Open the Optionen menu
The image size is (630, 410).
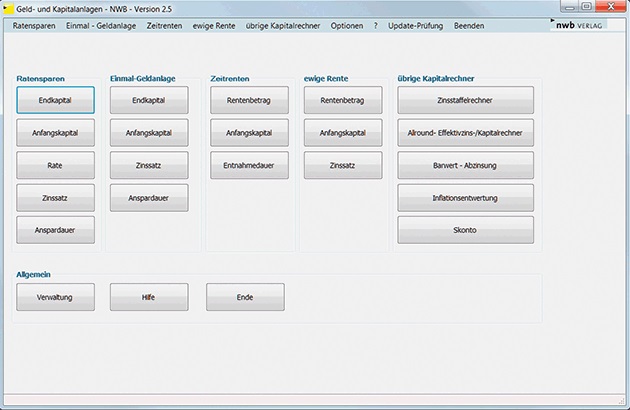(347, 25)
